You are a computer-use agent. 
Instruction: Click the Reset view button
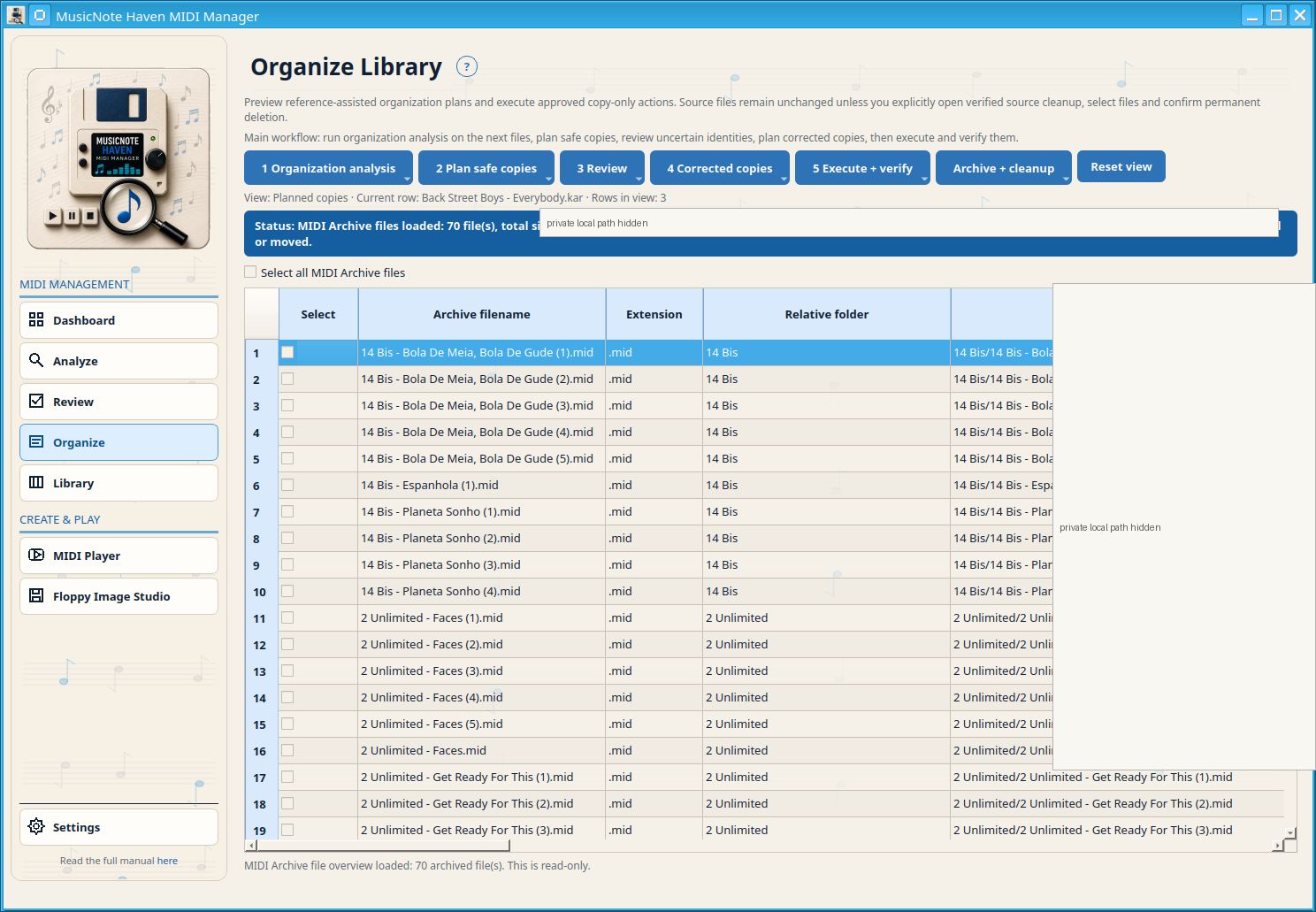tap(1121, 166)
